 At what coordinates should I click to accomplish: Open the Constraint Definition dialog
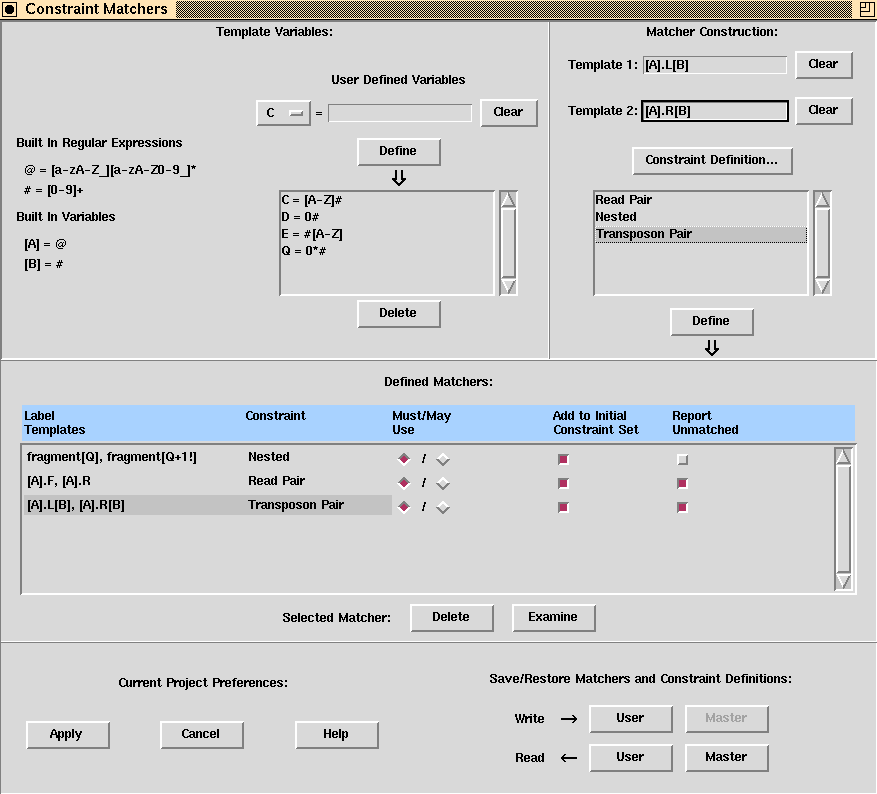(711, 160)
